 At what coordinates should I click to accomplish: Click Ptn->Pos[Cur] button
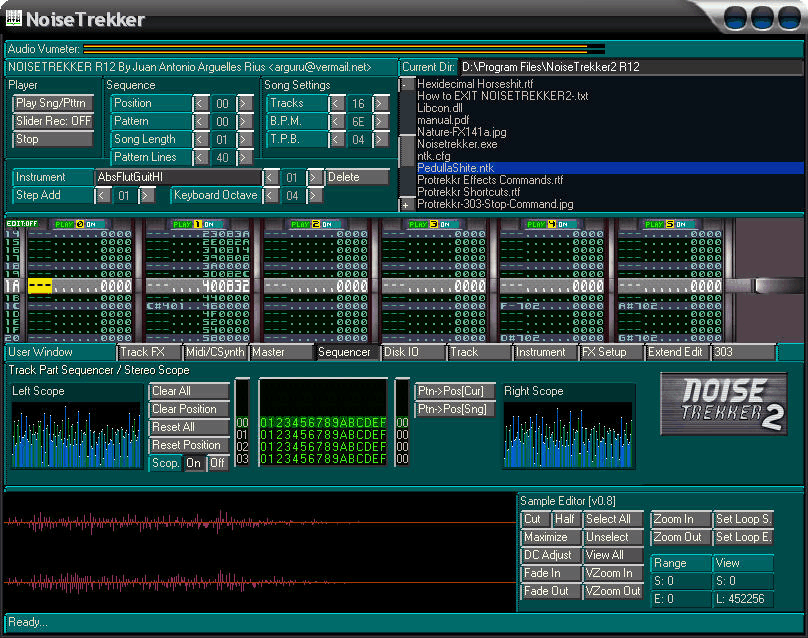click(454, 391)
